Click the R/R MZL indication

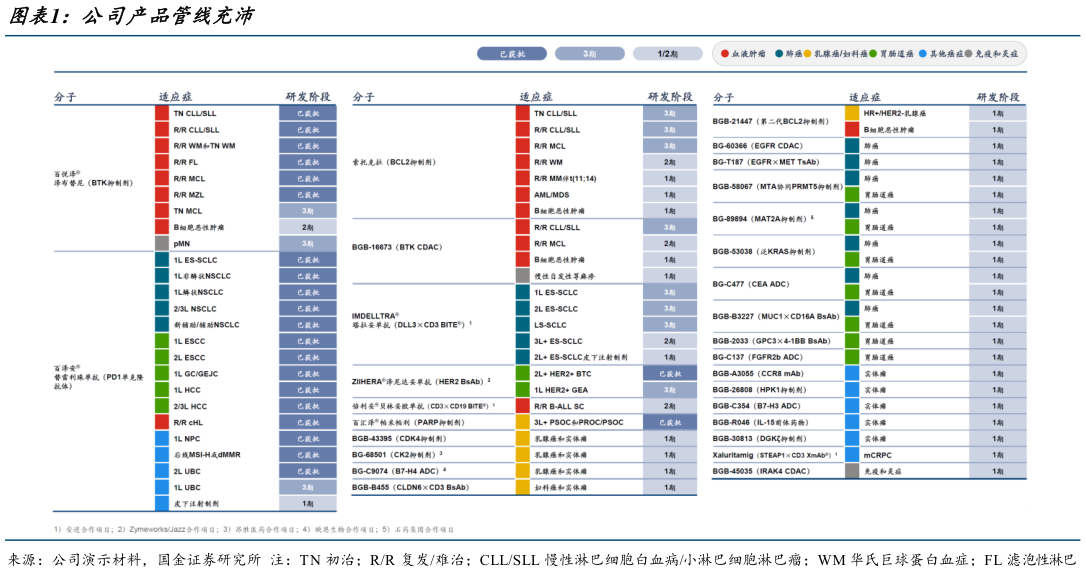(x=188, y=195)
